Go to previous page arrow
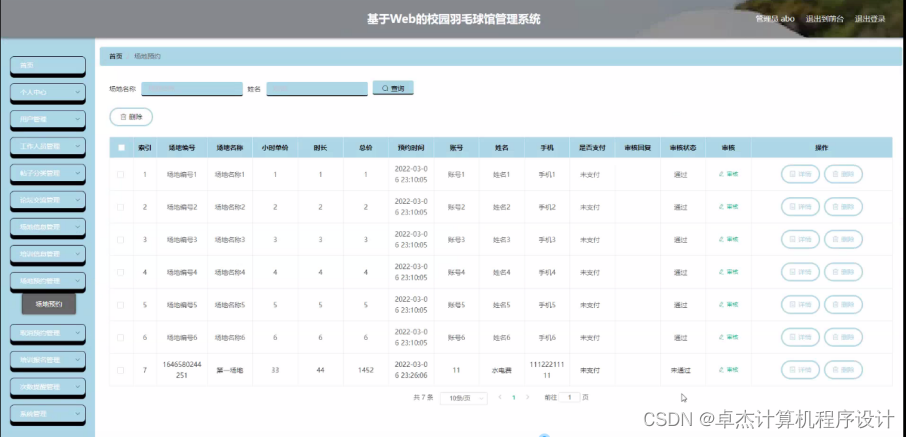 pyautogui.click(x=500, y=397)
